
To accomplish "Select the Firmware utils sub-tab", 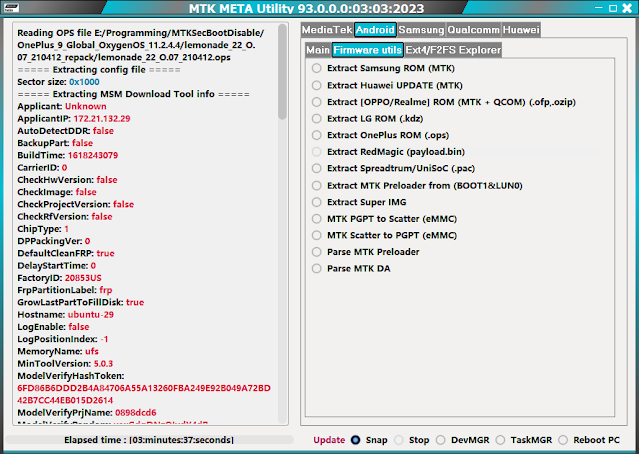I will [x=368, y=50].
